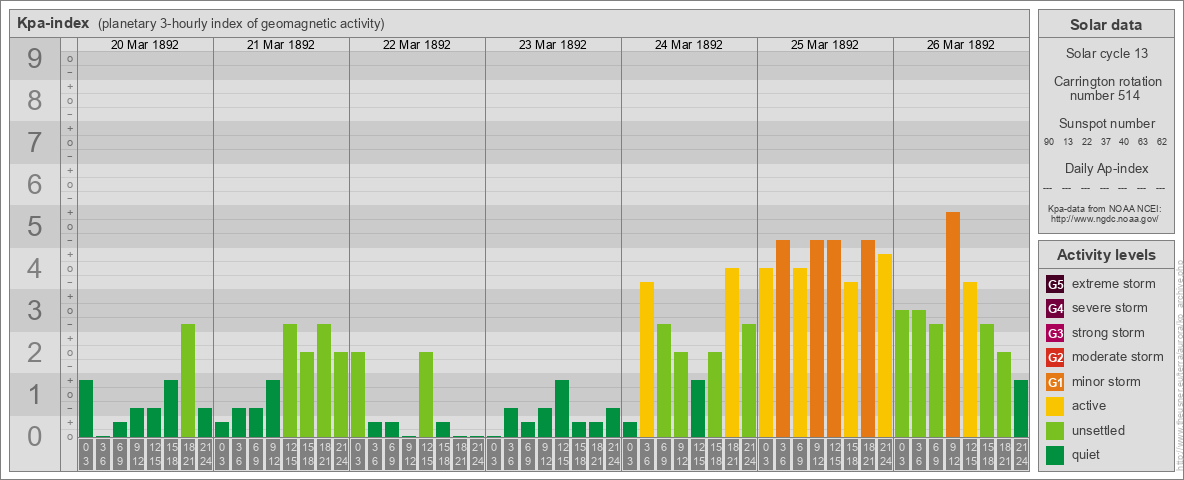This screenshot has height=480, width=1184.
Task: Click the light green 18-21 bar on 20 Mar 1892
Action: point(188,380)
